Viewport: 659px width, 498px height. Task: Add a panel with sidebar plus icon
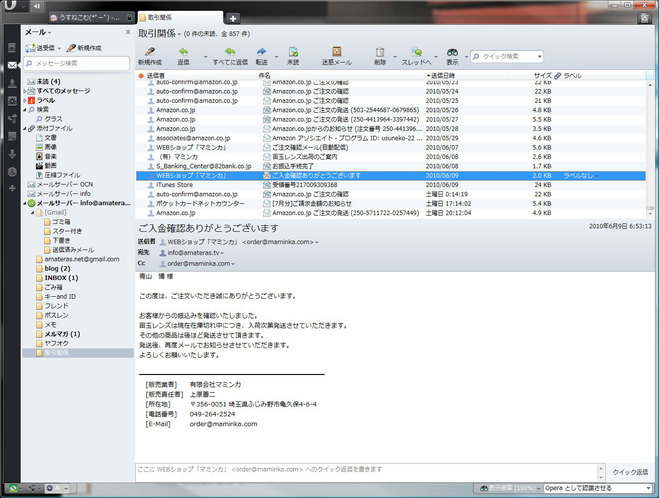click(x=12, y=188)
